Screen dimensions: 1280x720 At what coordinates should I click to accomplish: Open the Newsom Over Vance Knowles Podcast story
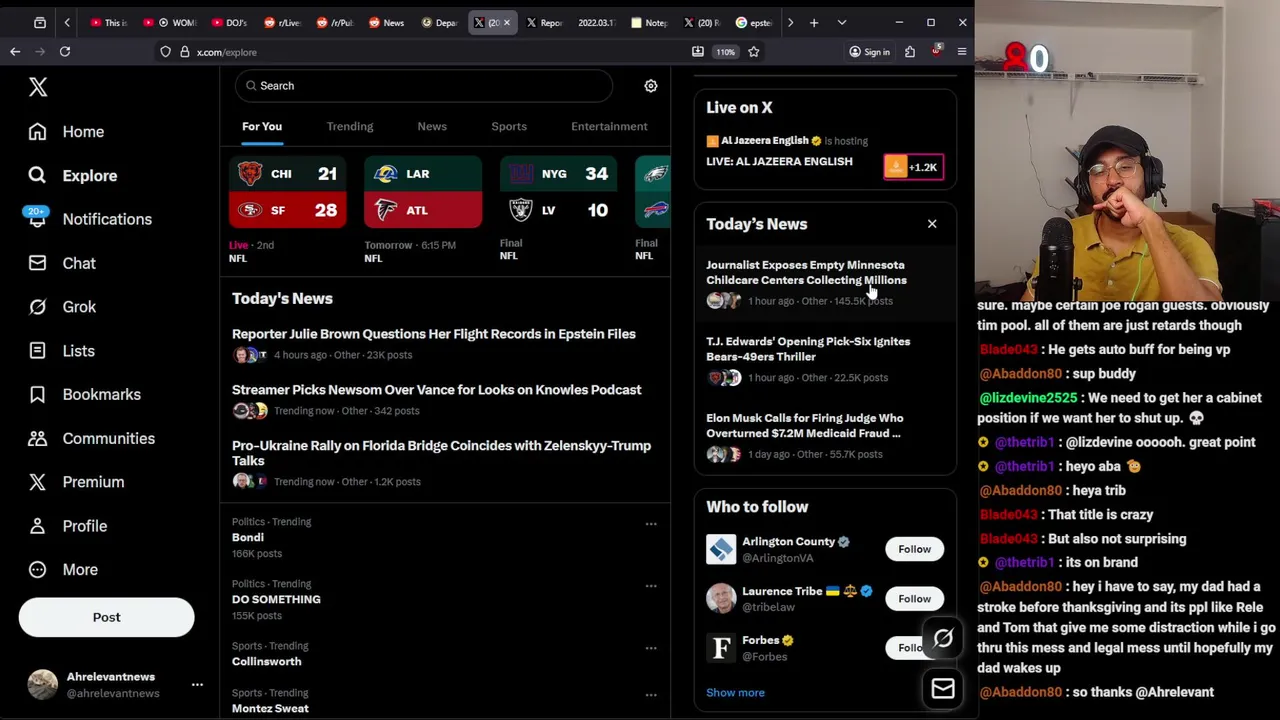click(437, 390)
